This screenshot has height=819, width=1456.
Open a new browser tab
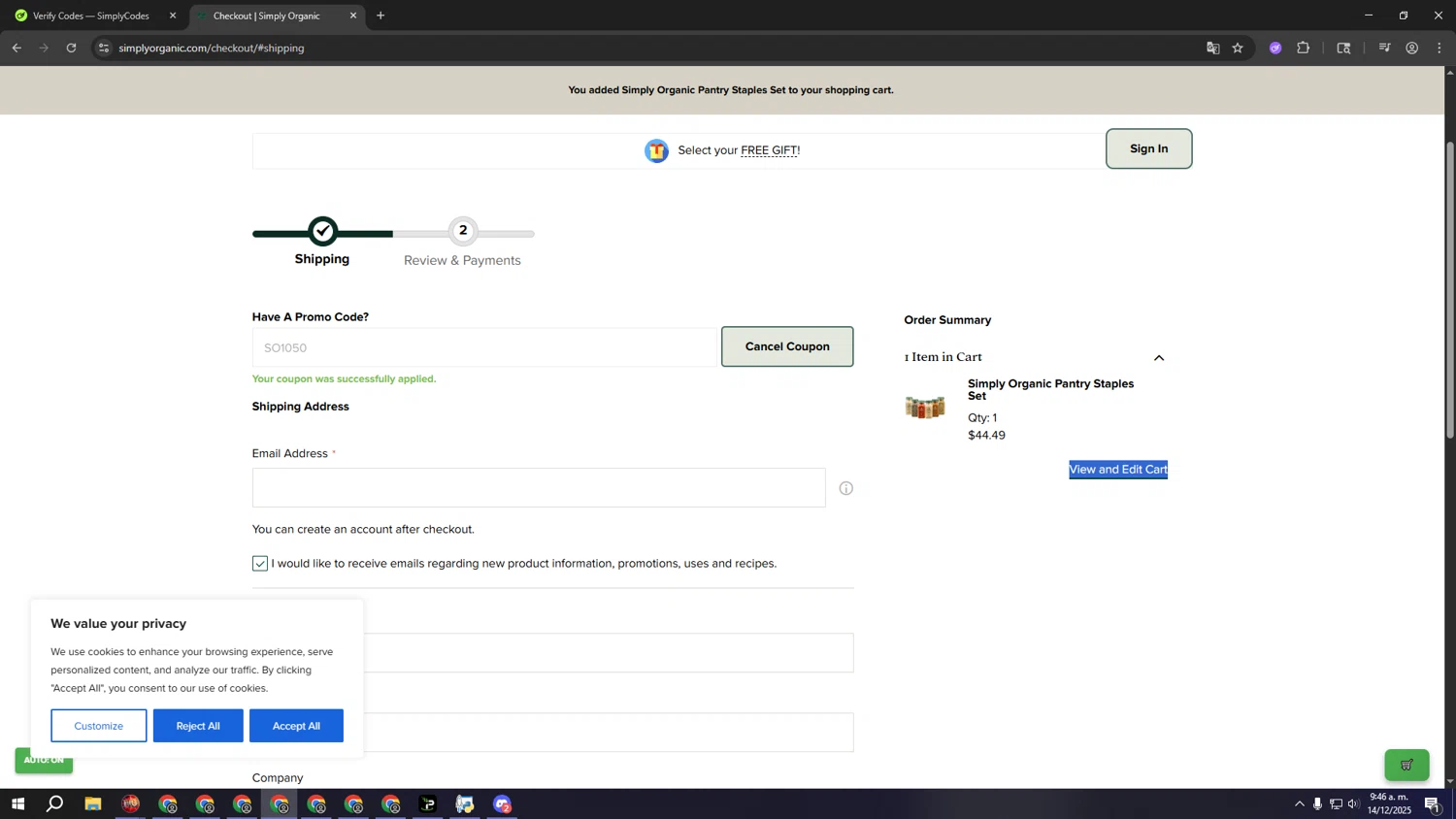(381, 16)
